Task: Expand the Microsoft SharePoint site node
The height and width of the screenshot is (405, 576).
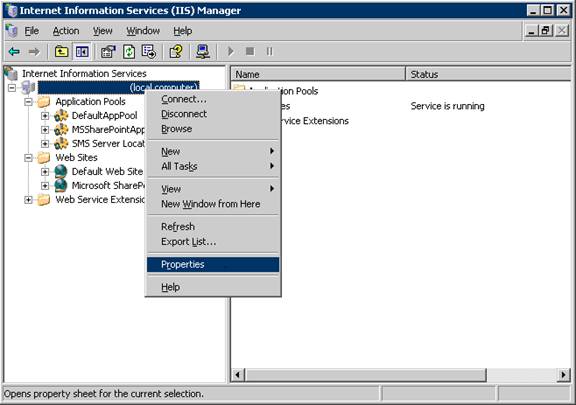Action: tap(45, 186)
